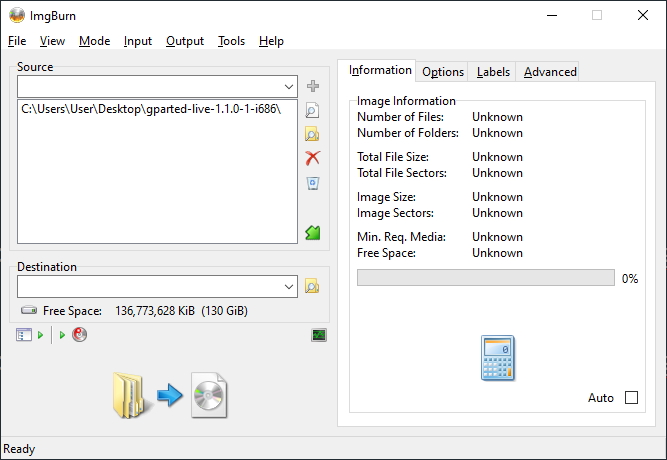
Task: Enable the Auto checkbox
Action: click(x=631, y=398)
